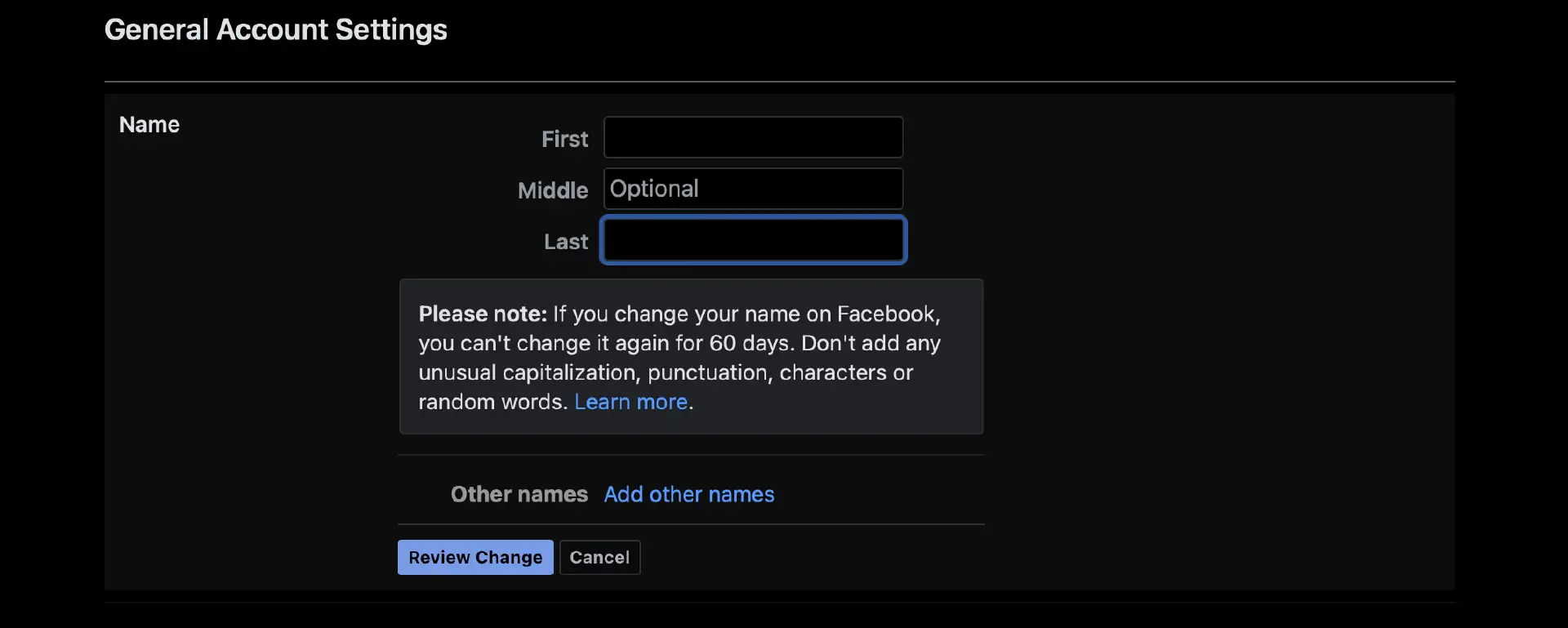Click "random words" text in the note
This screenshot has height=628, width=1568.
pyautogui.click(x=490, y=402)
